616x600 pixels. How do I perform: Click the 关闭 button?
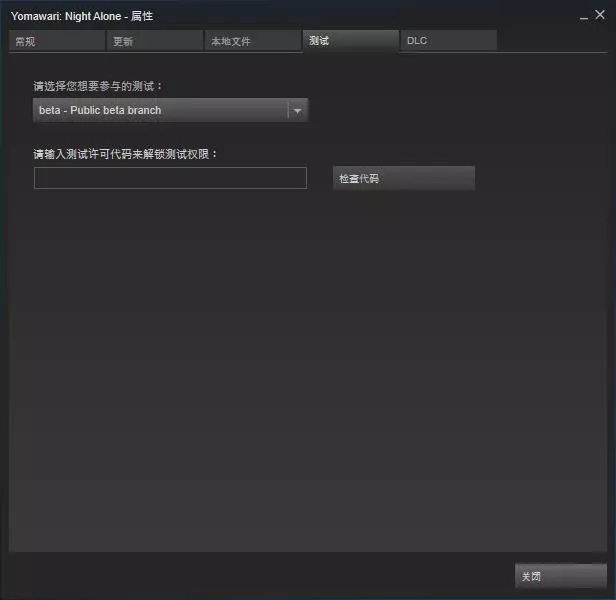point(561,576)
